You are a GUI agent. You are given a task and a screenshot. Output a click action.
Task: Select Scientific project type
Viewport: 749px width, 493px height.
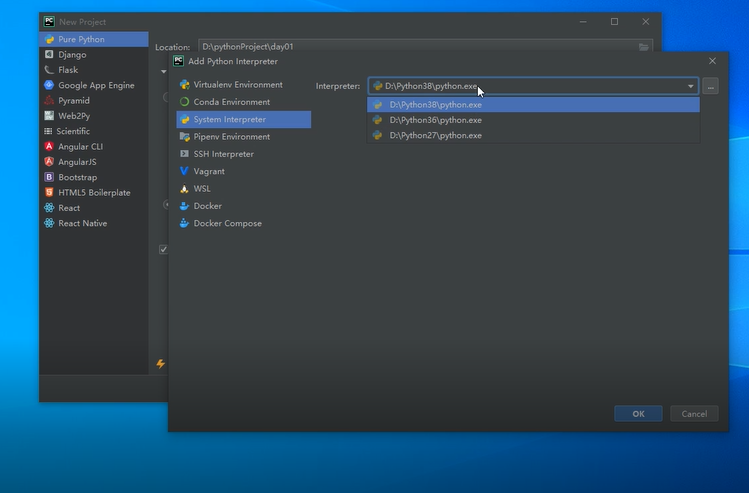click(94, 131)
